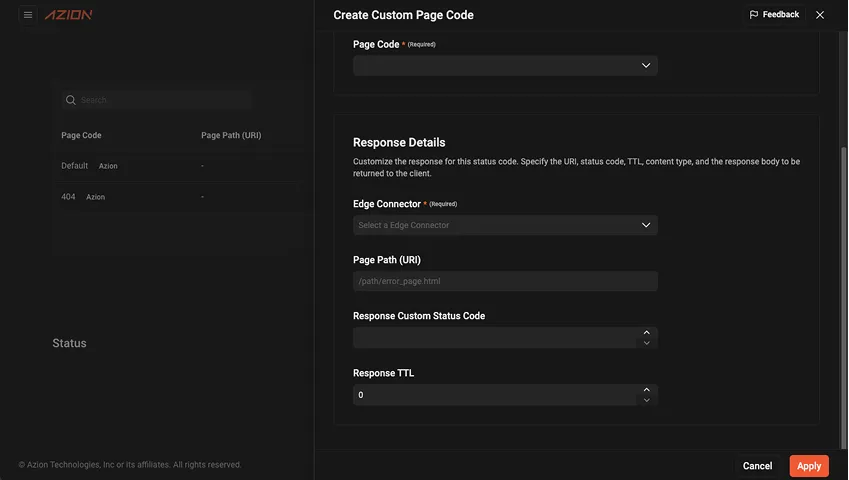Click the Feedback flag button

click(x=774, y=15)
